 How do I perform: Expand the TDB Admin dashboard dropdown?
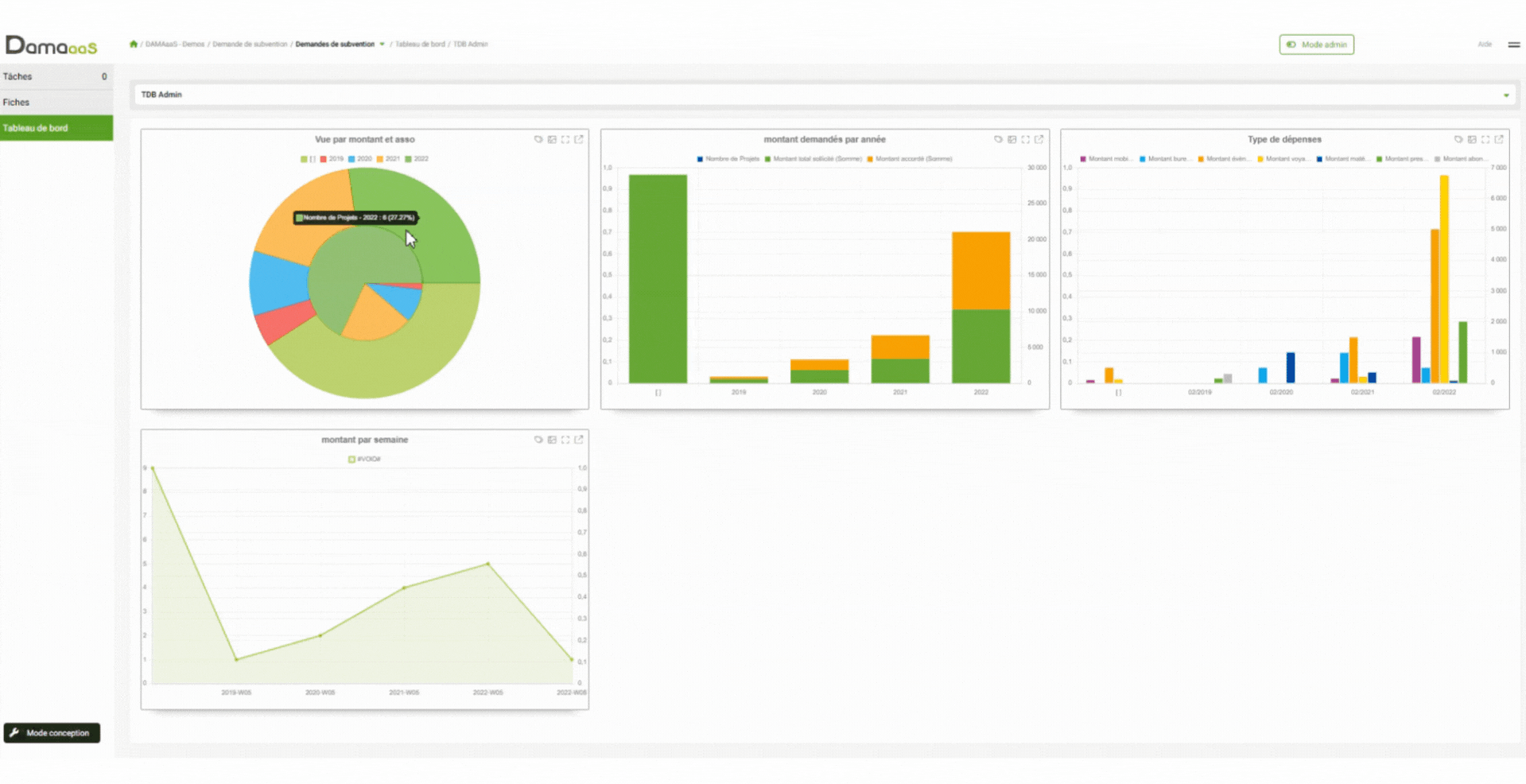(x=1505, y=95)
